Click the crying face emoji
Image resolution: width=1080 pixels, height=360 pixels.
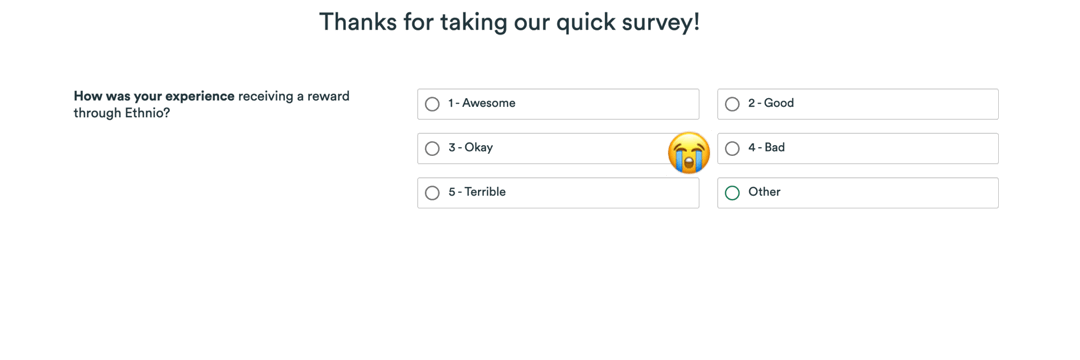tap(689, 153)
